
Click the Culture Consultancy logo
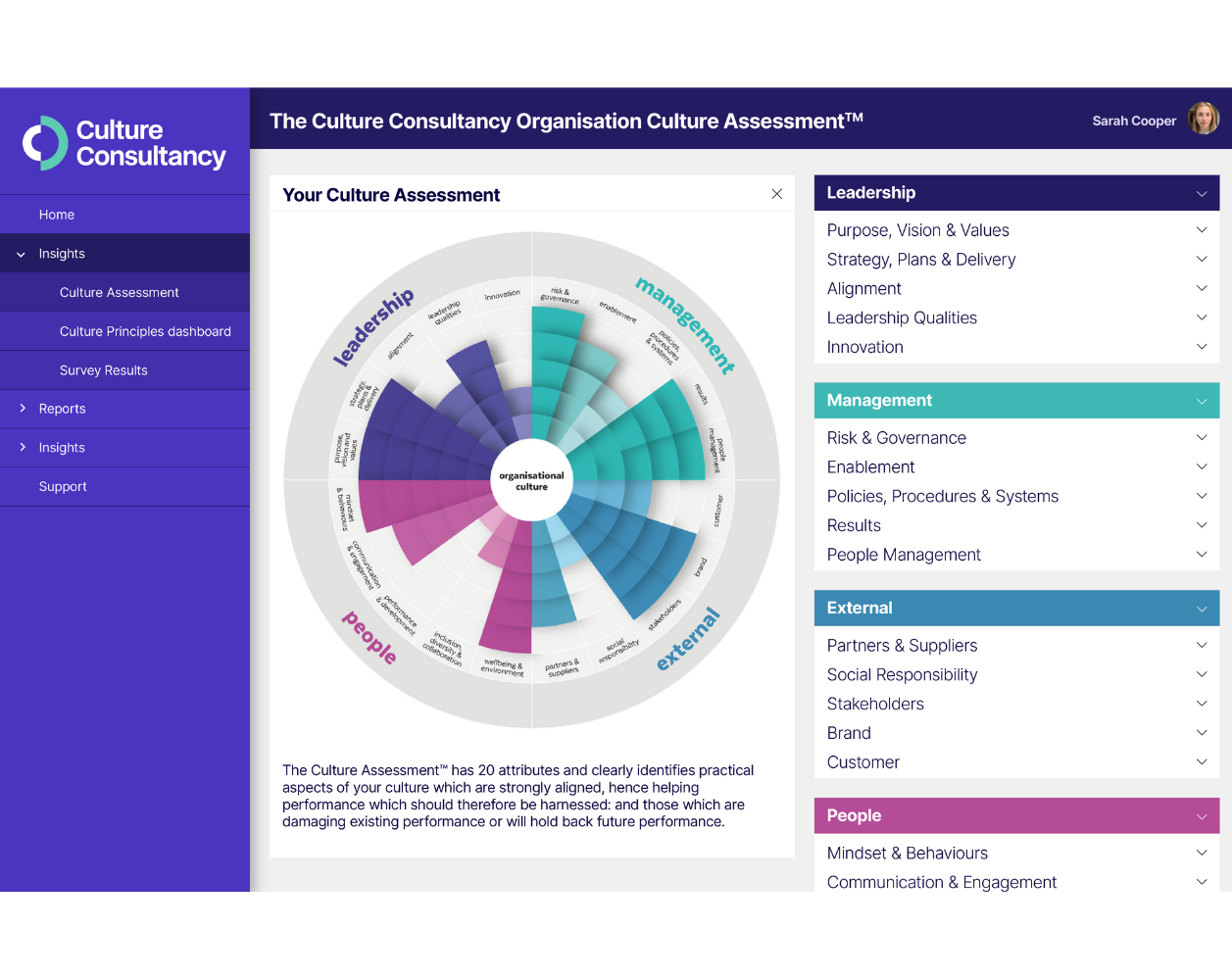click(124, 143)
